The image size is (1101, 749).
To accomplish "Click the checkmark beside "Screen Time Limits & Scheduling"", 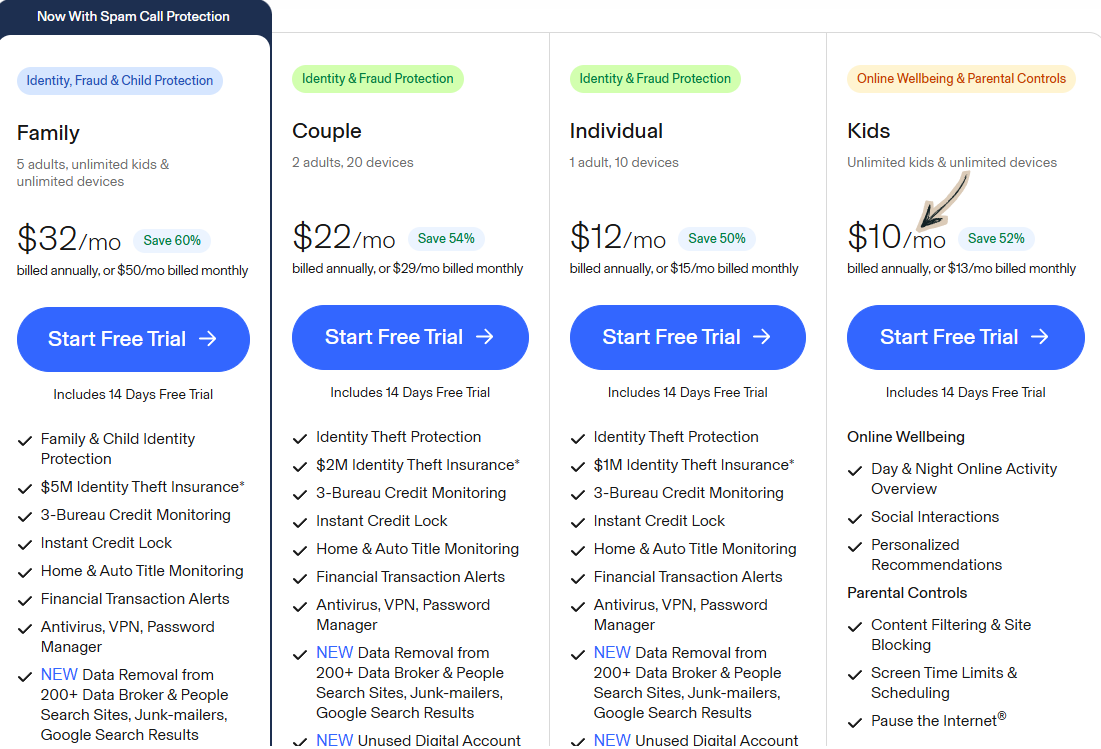I will 856,674.
